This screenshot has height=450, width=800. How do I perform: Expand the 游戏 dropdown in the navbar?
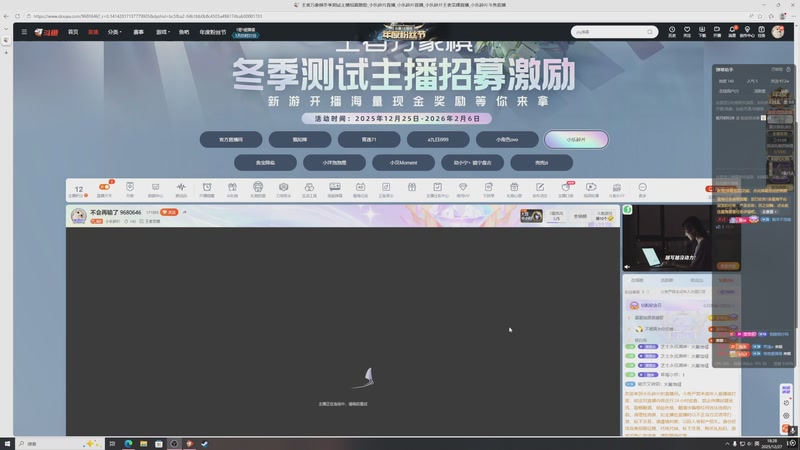point(163,32)
